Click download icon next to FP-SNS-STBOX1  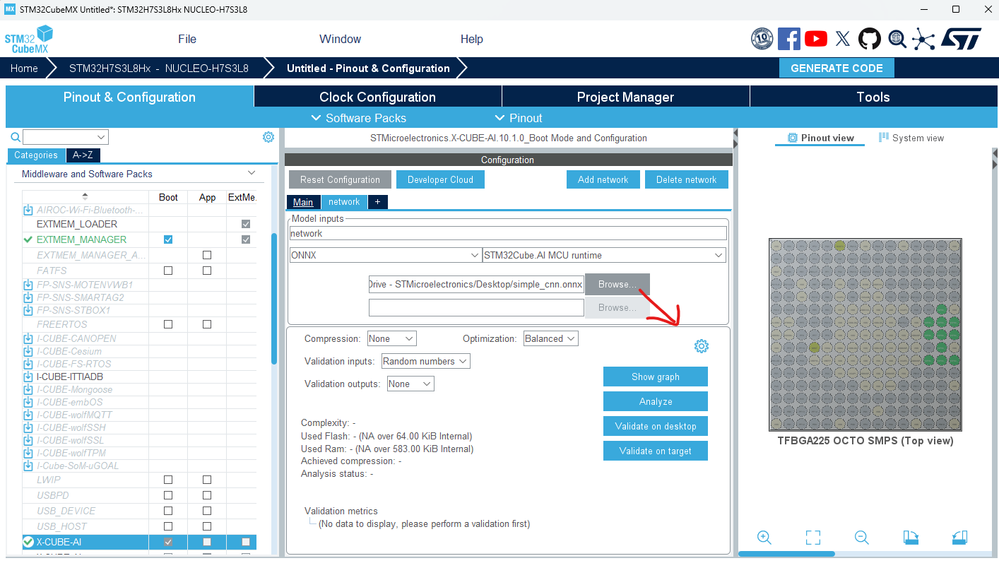(x=28, y=310)
